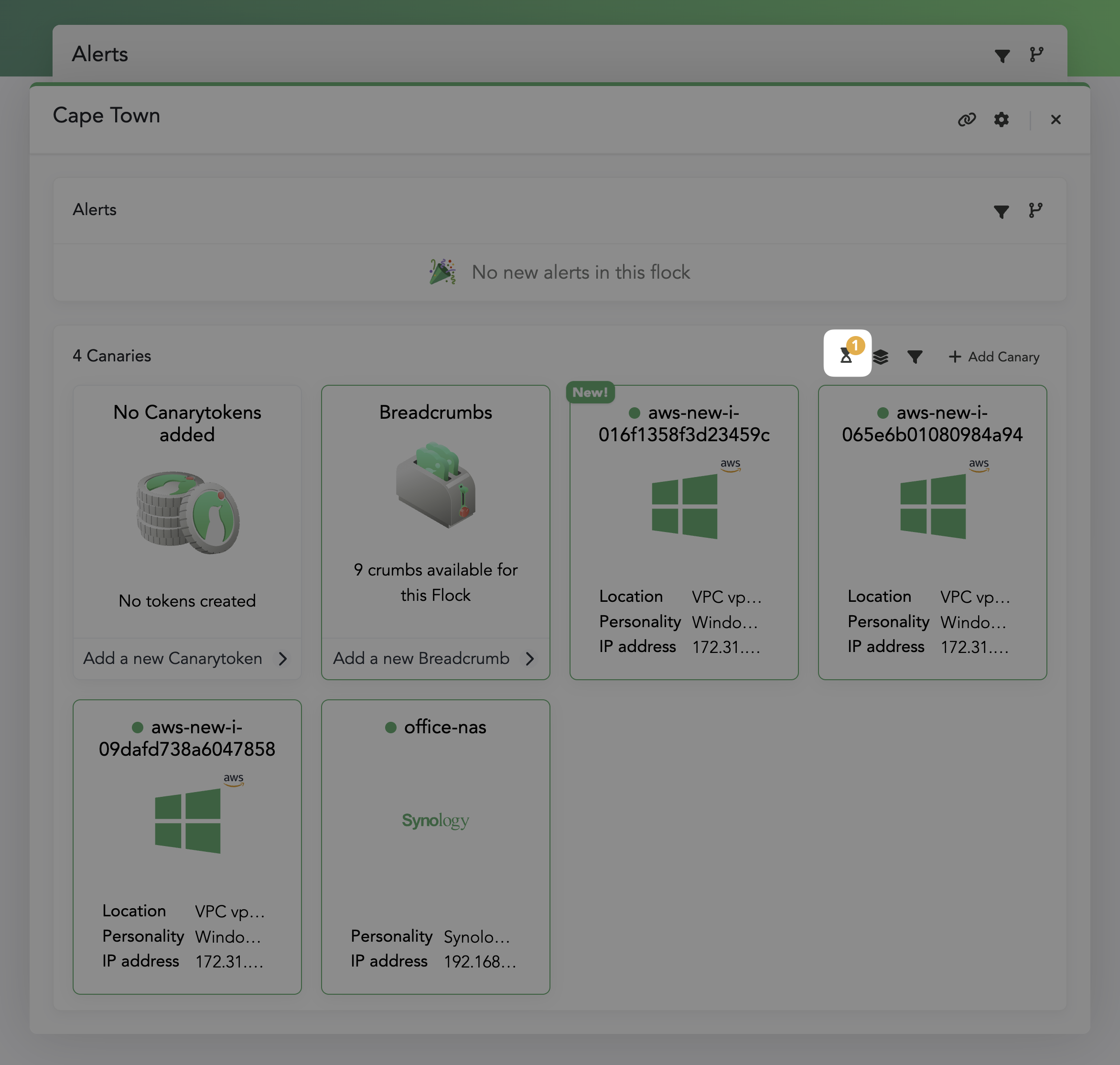
Task: Click the flock Alerts branch icon
Action: click(x=1035, y=211)
